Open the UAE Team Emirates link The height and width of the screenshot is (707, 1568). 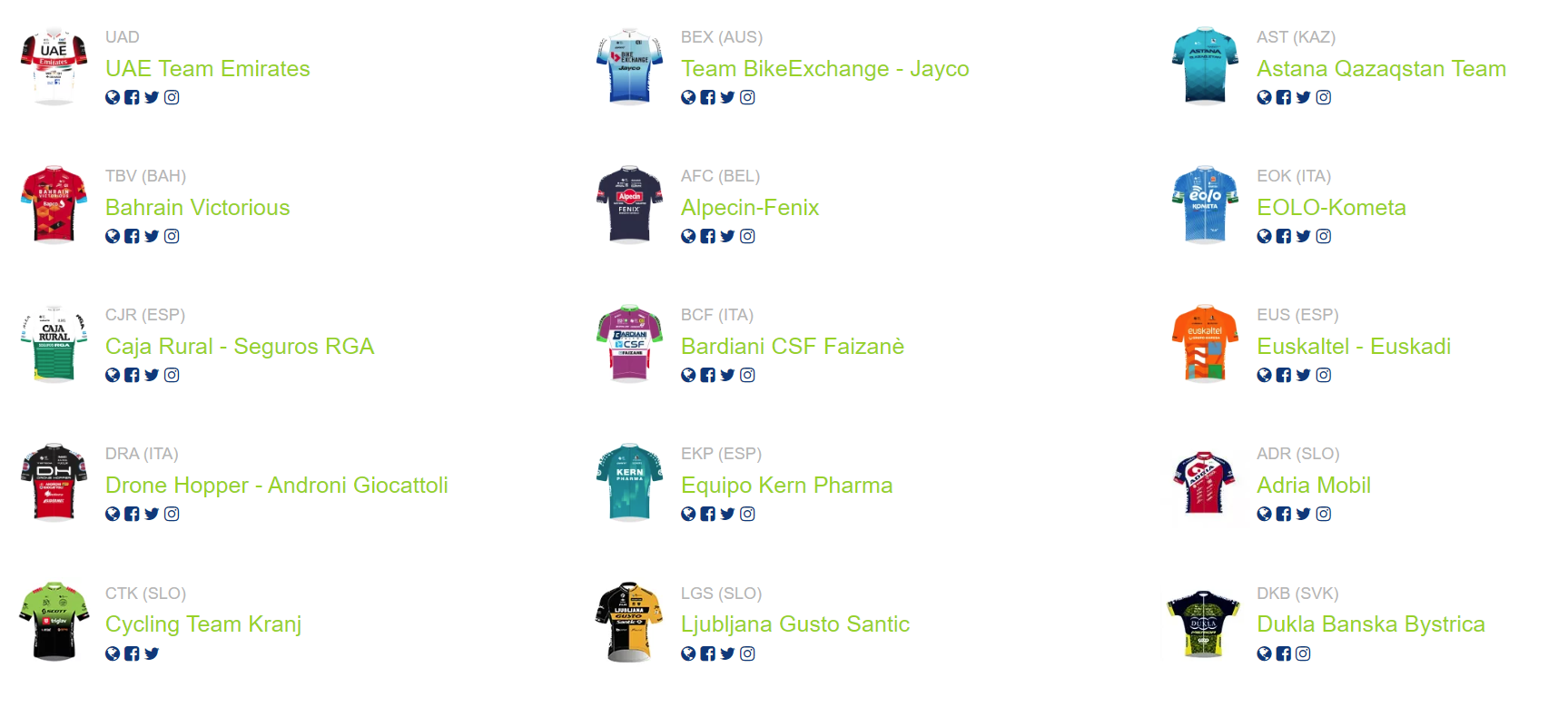pyautogui.click(x=208, y=69)
